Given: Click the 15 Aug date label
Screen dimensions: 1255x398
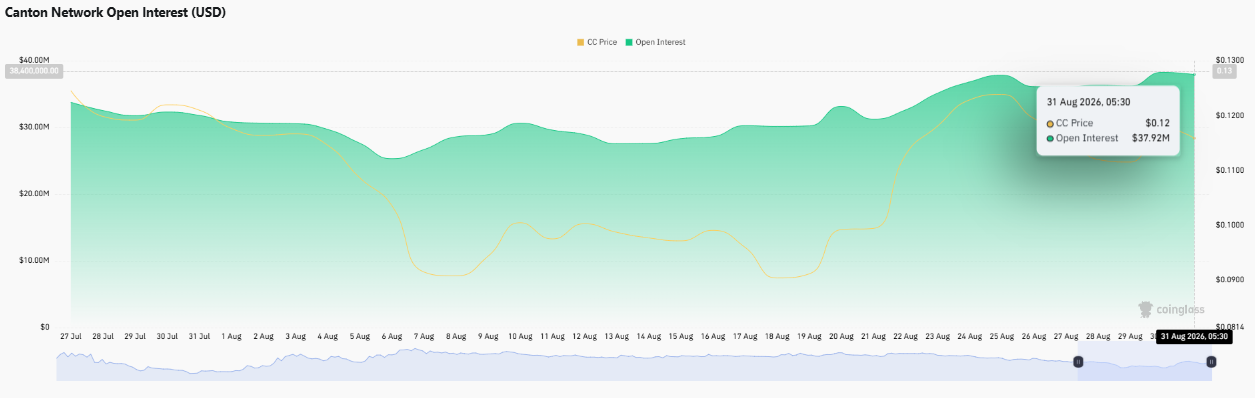Looking at the screenshot, I should (680, 337).
